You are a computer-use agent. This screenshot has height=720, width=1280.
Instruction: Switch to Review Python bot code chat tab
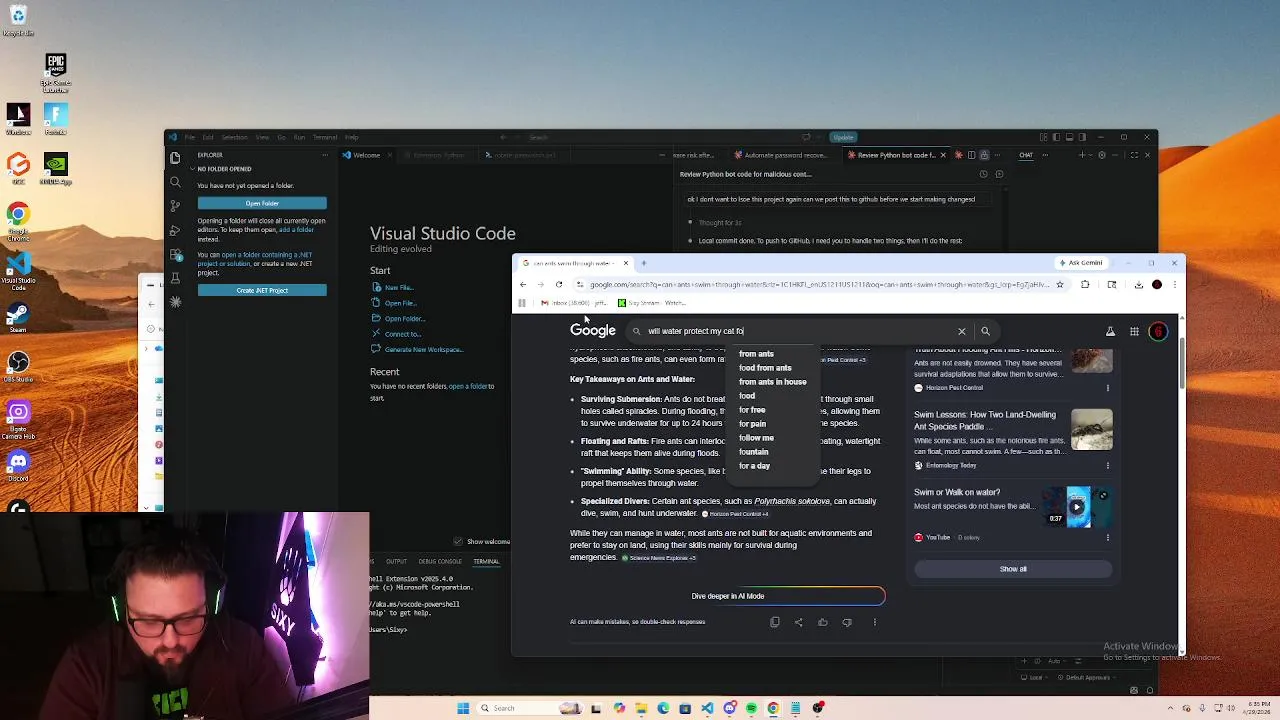[895, 155]
